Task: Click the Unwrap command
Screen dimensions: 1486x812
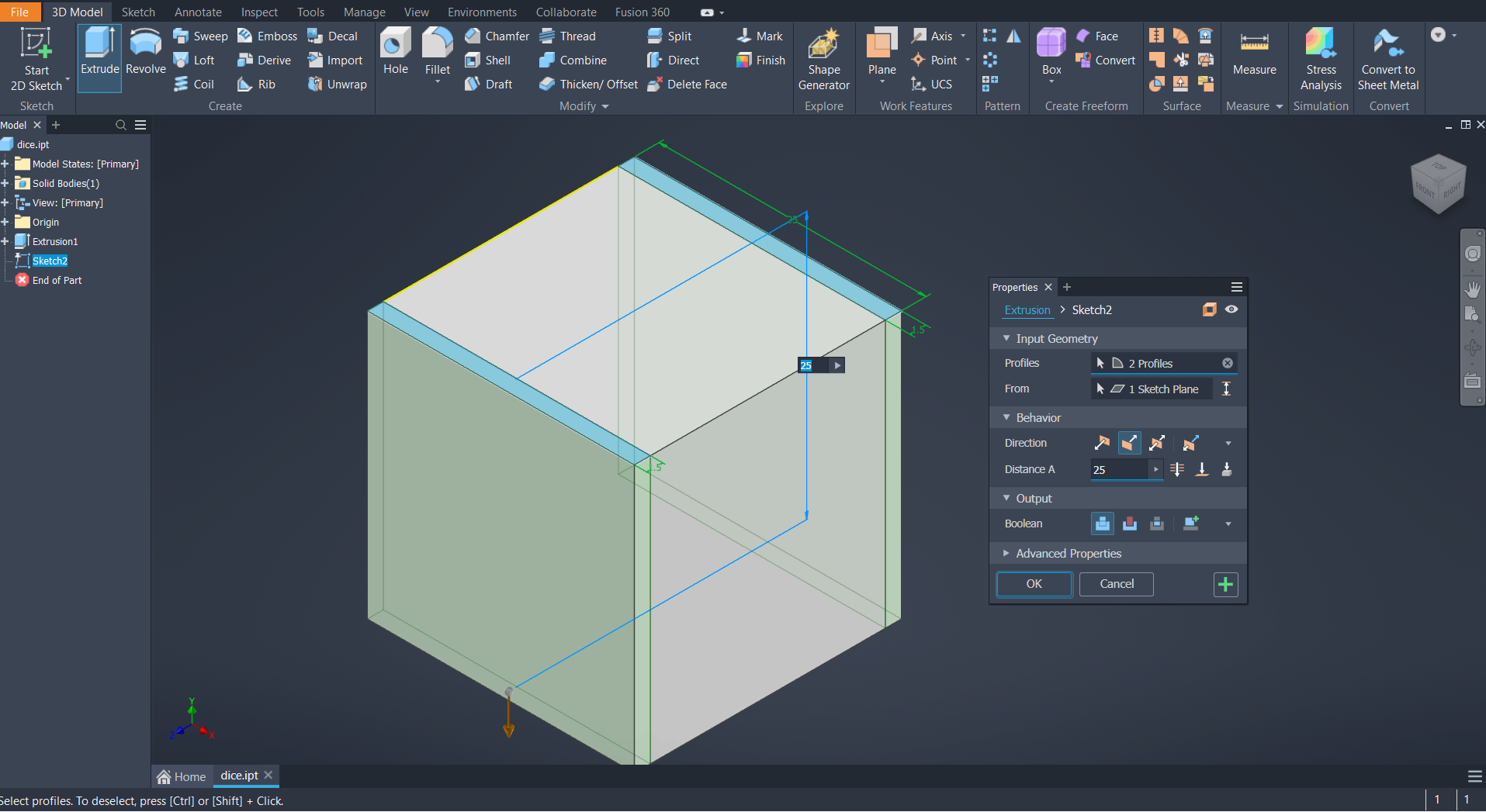Action: tap(338, 85)
